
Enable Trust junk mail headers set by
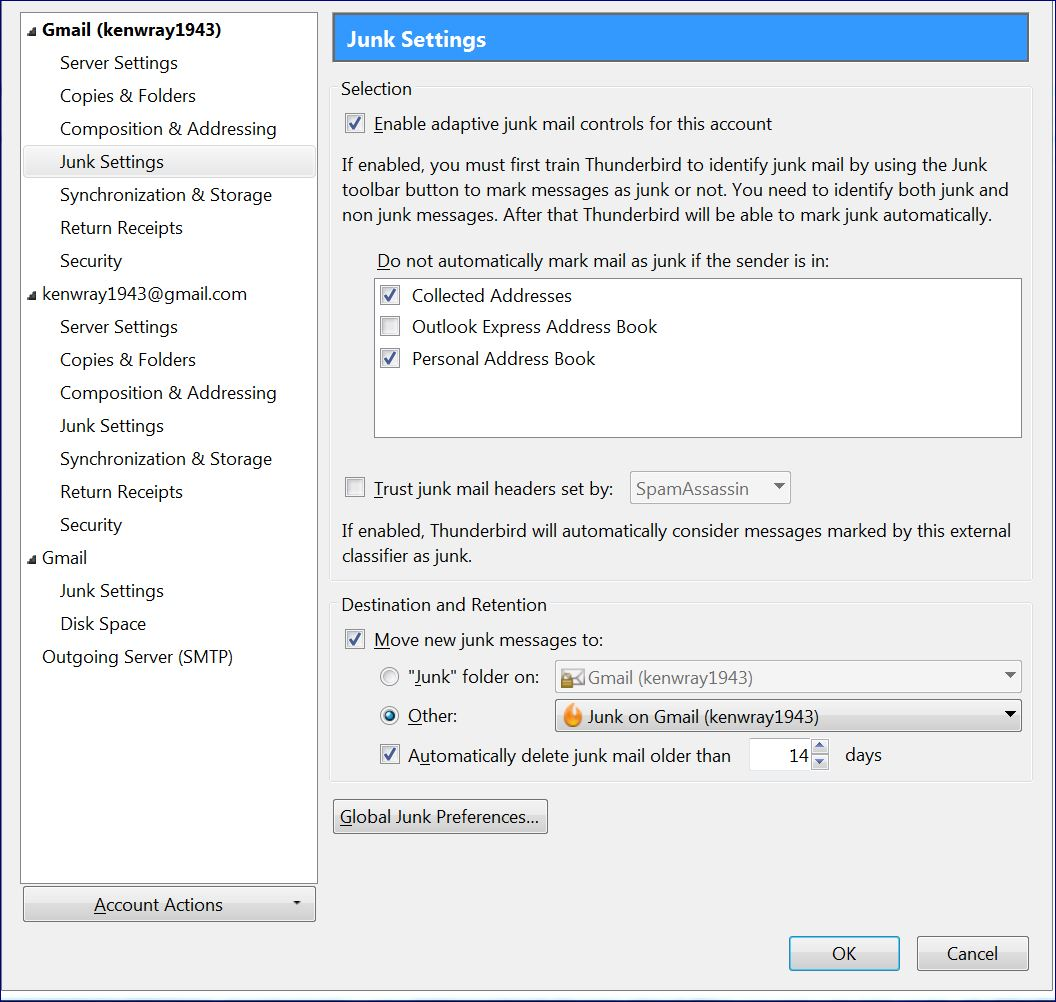pyautogui.click(x=355, y=487)
